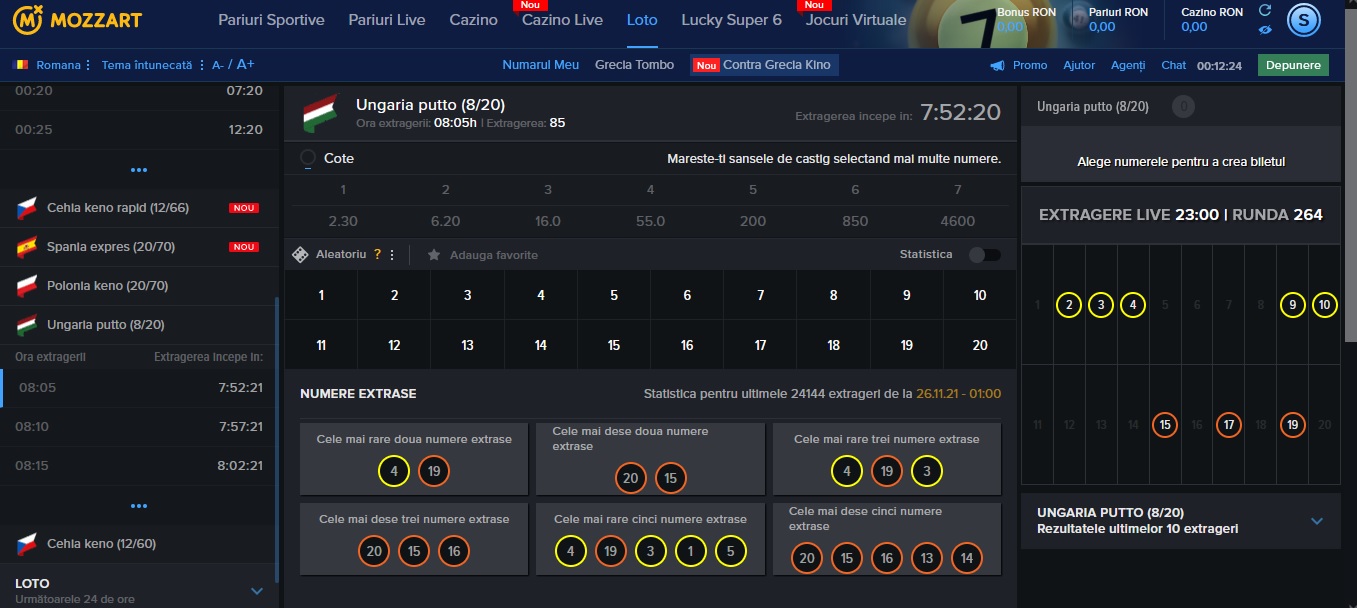Click ball 13 in most frequent five numbers
This screenshot has width=1357, height=608.
(926, 558)
